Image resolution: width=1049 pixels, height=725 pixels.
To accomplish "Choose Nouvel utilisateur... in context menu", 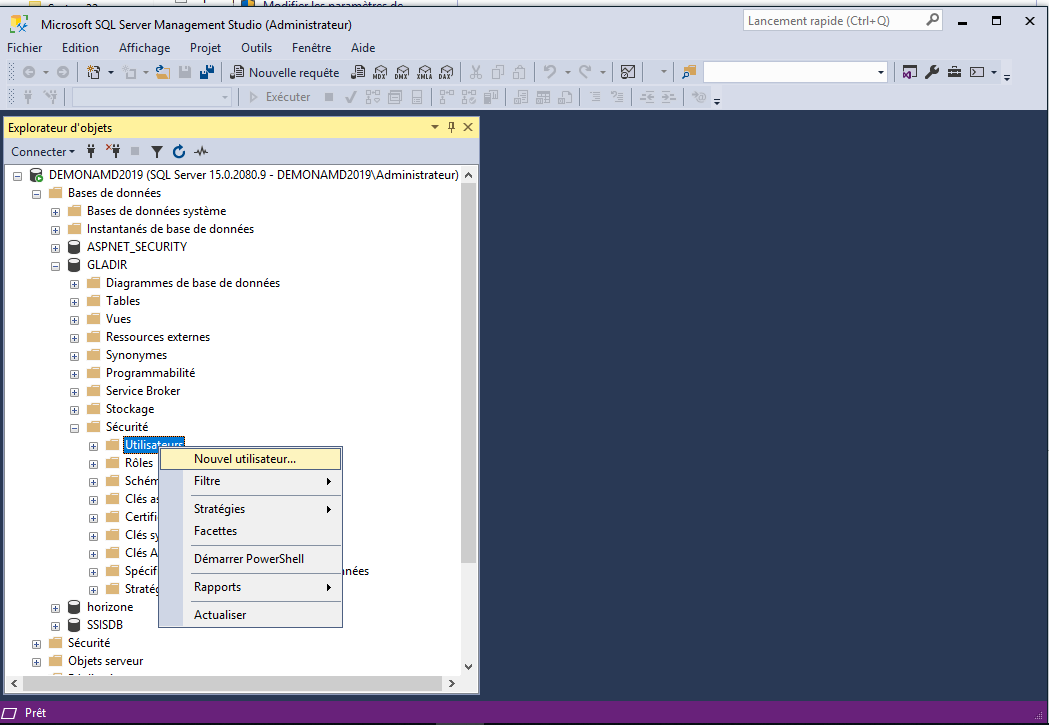I will [x=252, y=459].
